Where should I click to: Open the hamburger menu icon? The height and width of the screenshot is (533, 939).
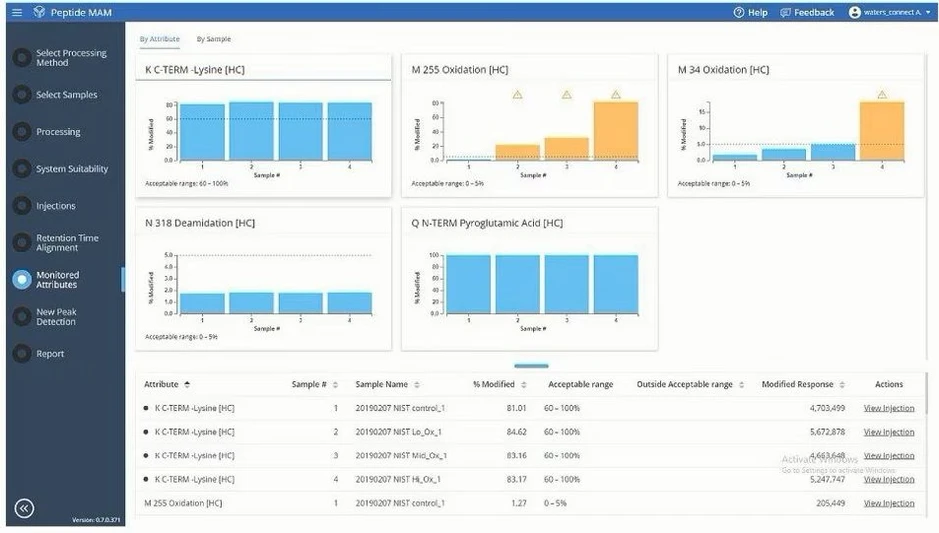tap(17, 12)
